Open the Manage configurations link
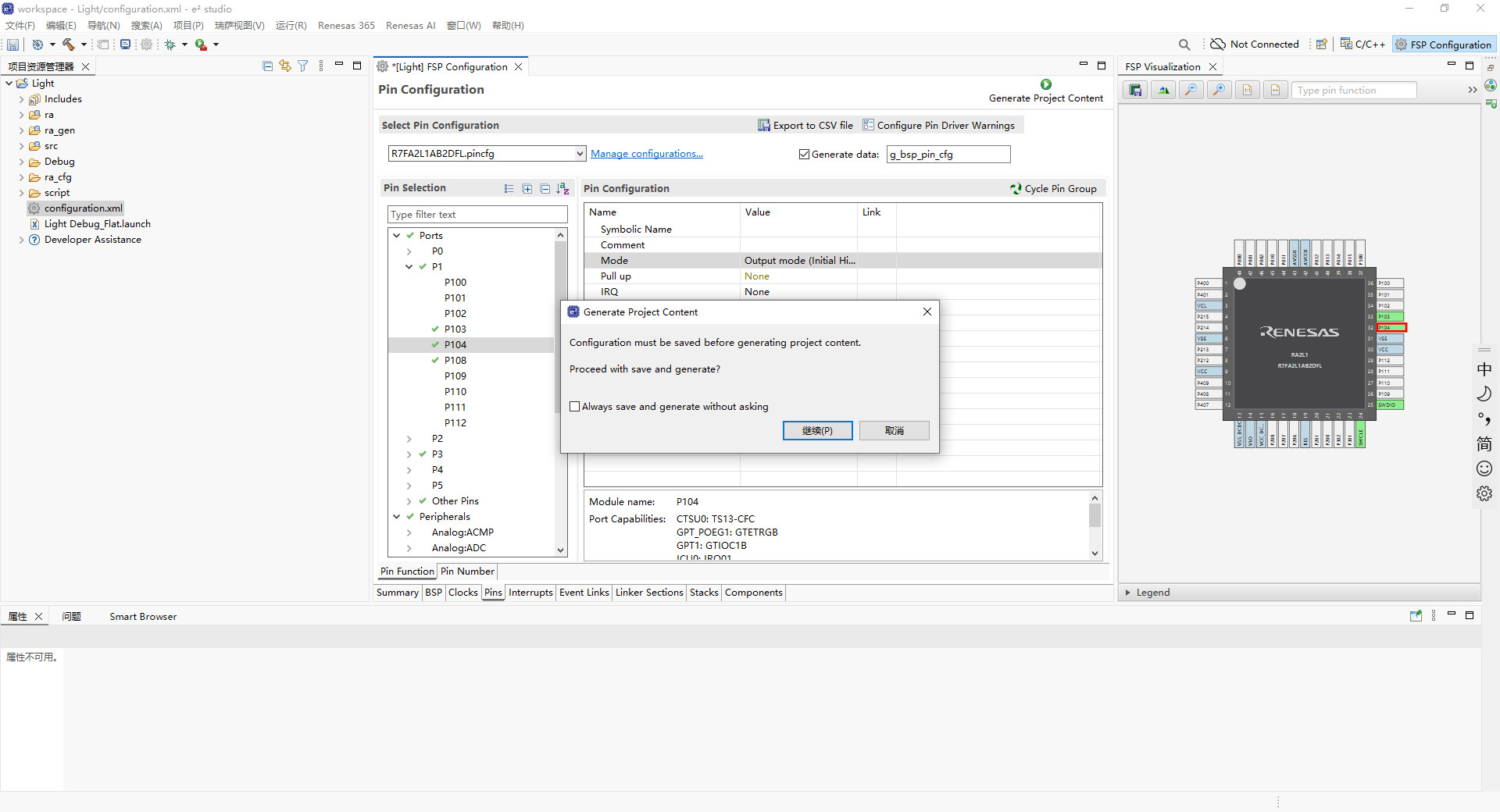 tap(647, 154)
